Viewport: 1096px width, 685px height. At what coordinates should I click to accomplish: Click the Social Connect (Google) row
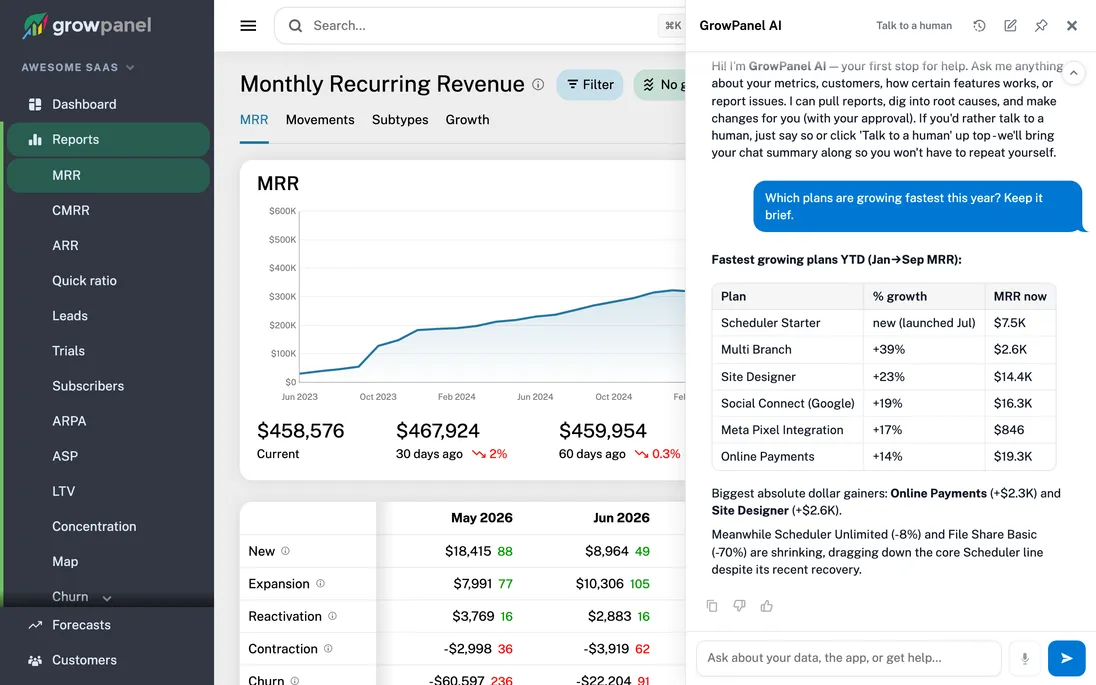point(884,403)
